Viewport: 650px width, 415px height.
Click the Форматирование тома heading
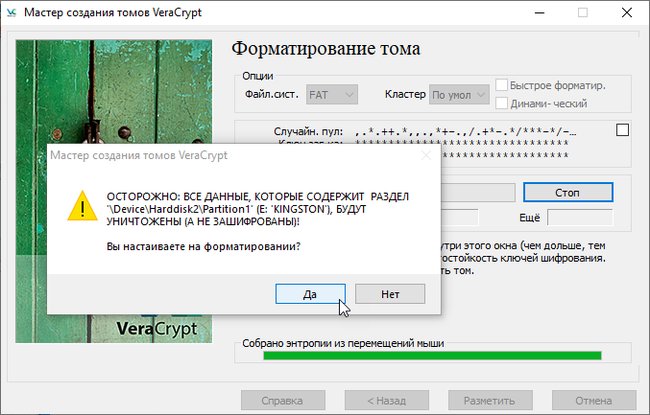[326, 49]
